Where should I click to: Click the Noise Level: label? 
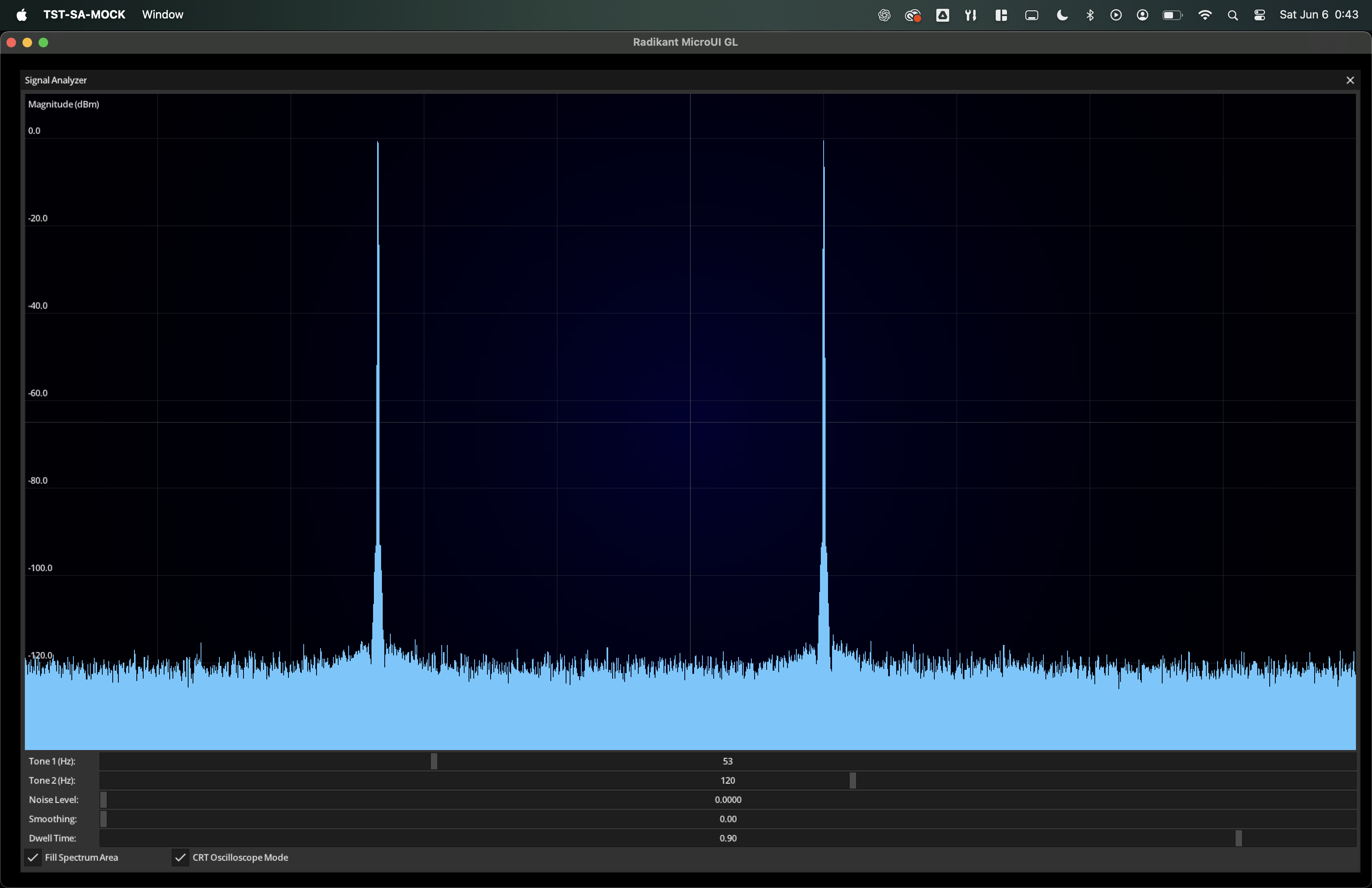[x=54, y=800]
